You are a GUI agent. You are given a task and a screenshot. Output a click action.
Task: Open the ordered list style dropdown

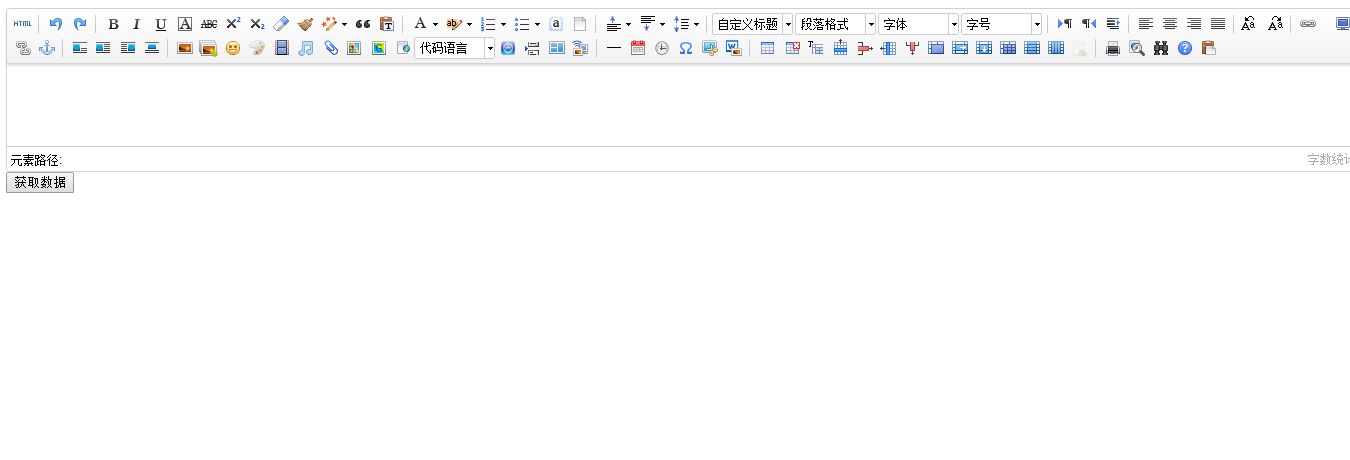coord(503,24)
